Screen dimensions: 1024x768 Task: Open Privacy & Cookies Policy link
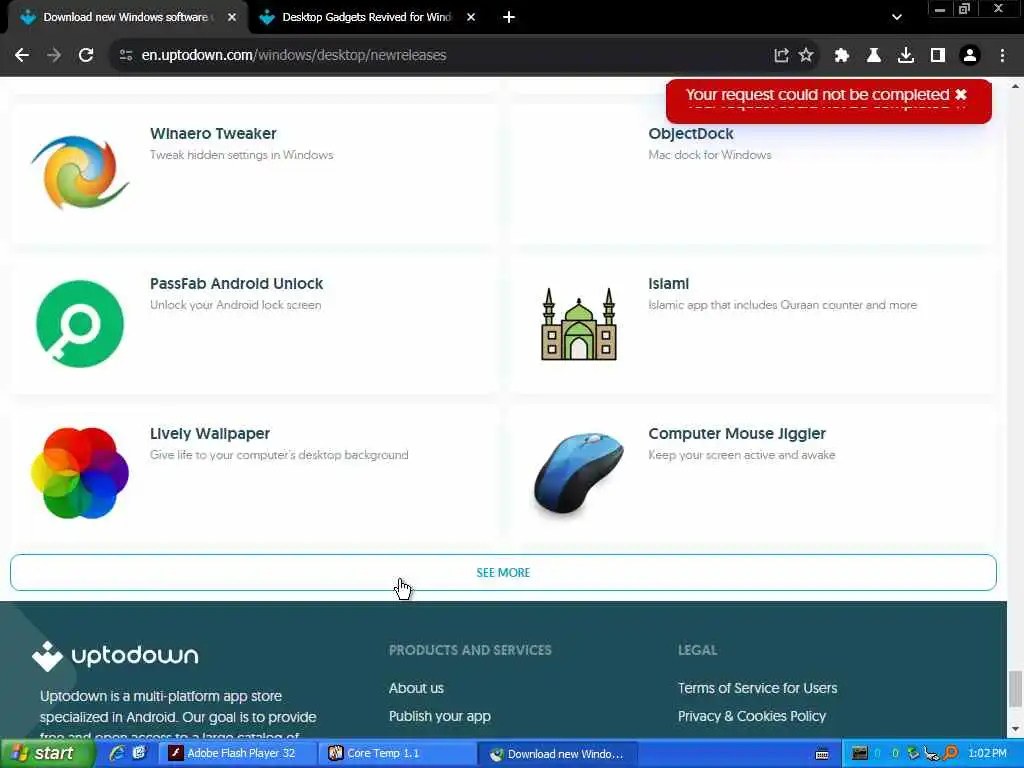[x=752, y=716]
